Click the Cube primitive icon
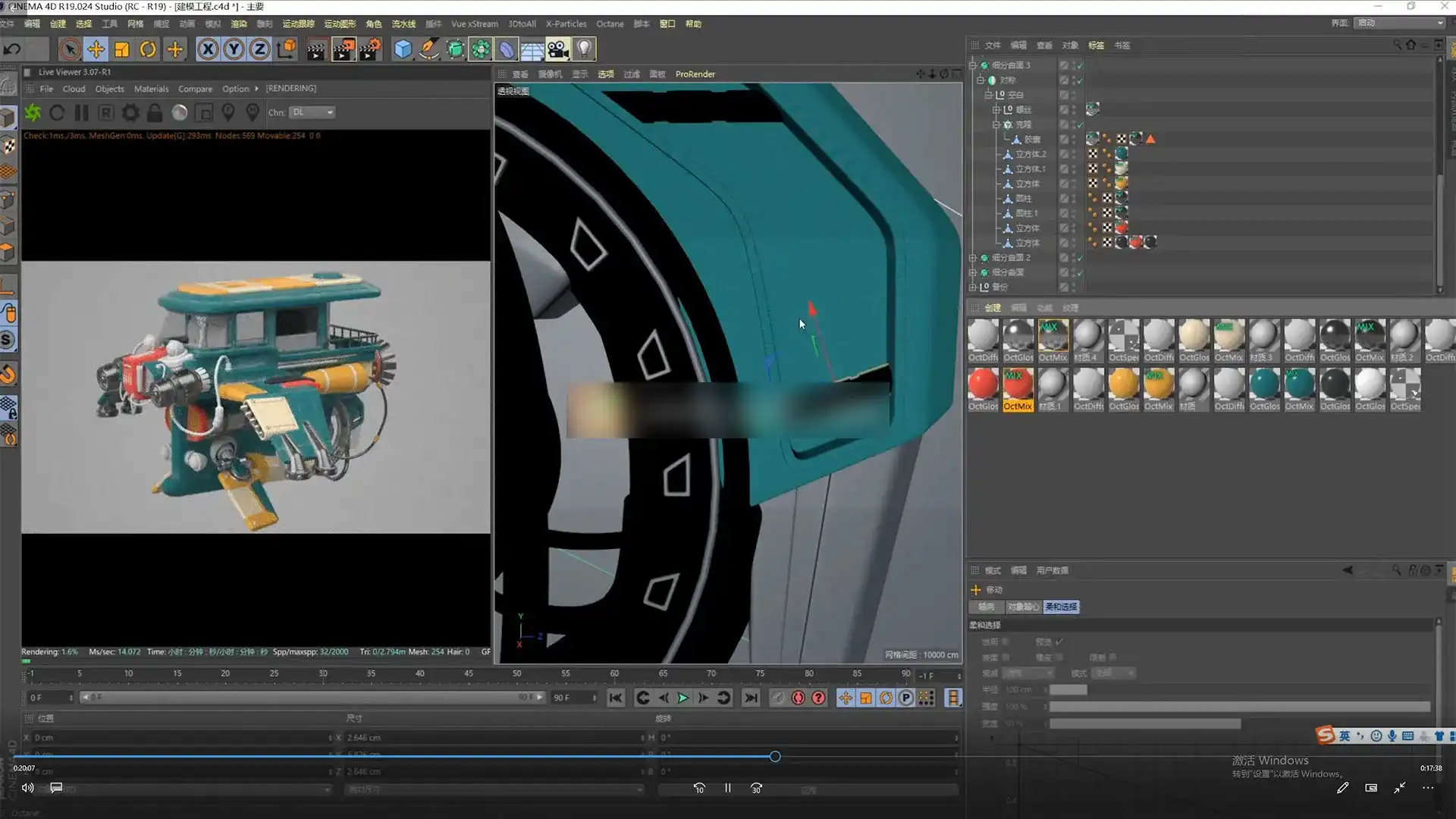 tap(403, 50)
